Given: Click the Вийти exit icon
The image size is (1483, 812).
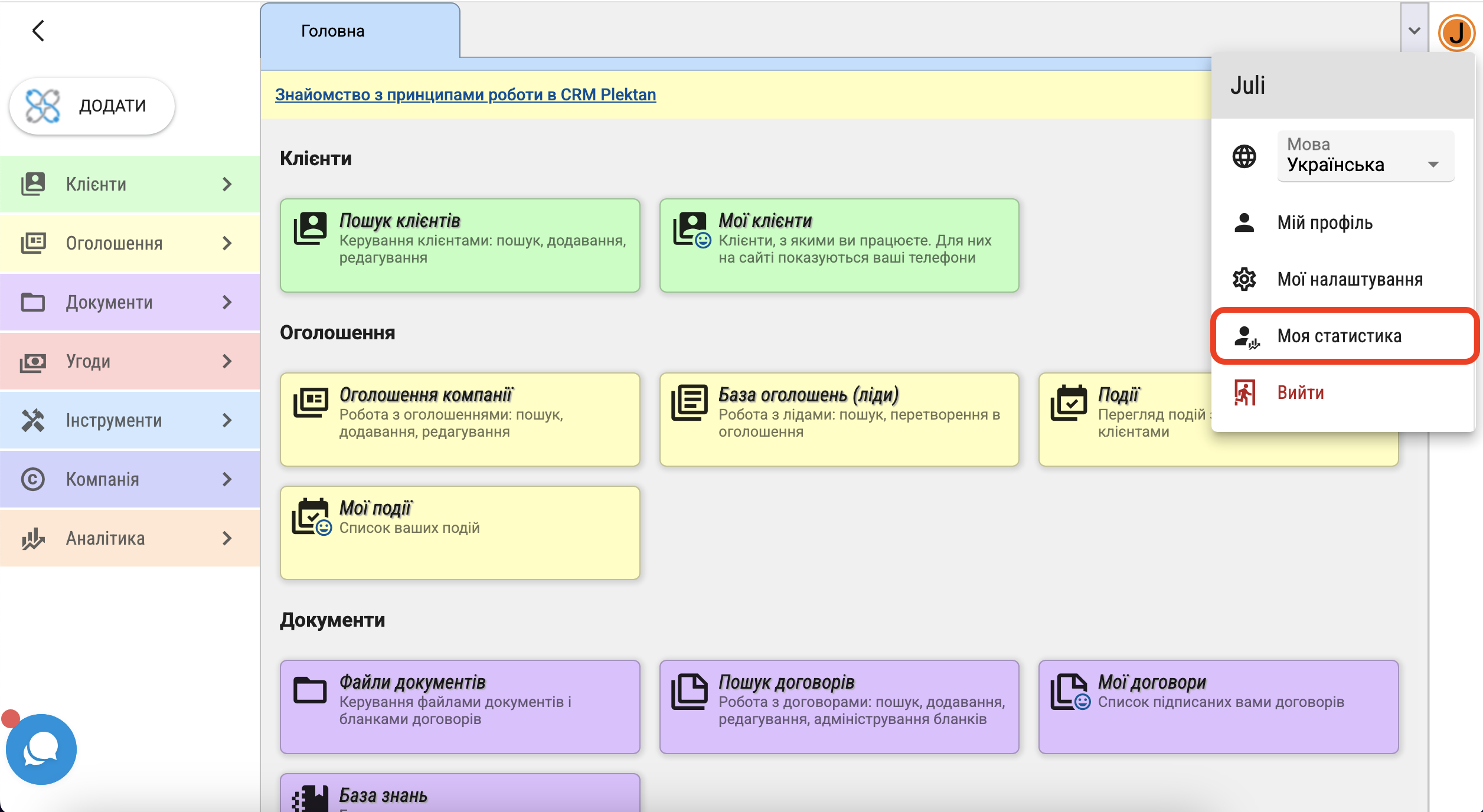Looking at the screenshot, I should coord(1244,393).
